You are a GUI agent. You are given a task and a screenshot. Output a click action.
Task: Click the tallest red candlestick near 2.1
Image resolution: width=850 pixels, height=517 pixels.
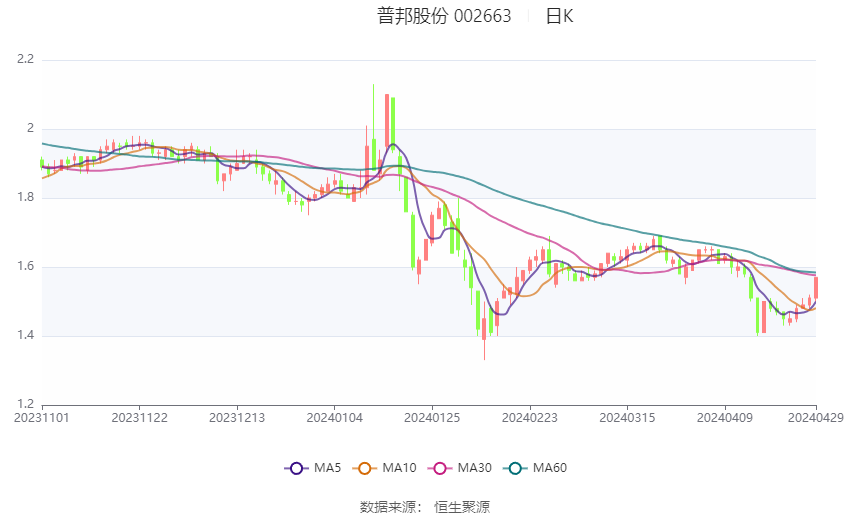[387, 121]
